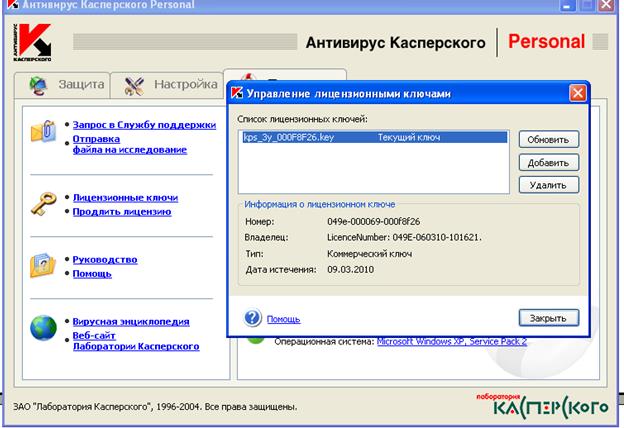Click the envelope with paperclip support icon
Viewport: 624px width, 428px height.
[x=43, y=131]
